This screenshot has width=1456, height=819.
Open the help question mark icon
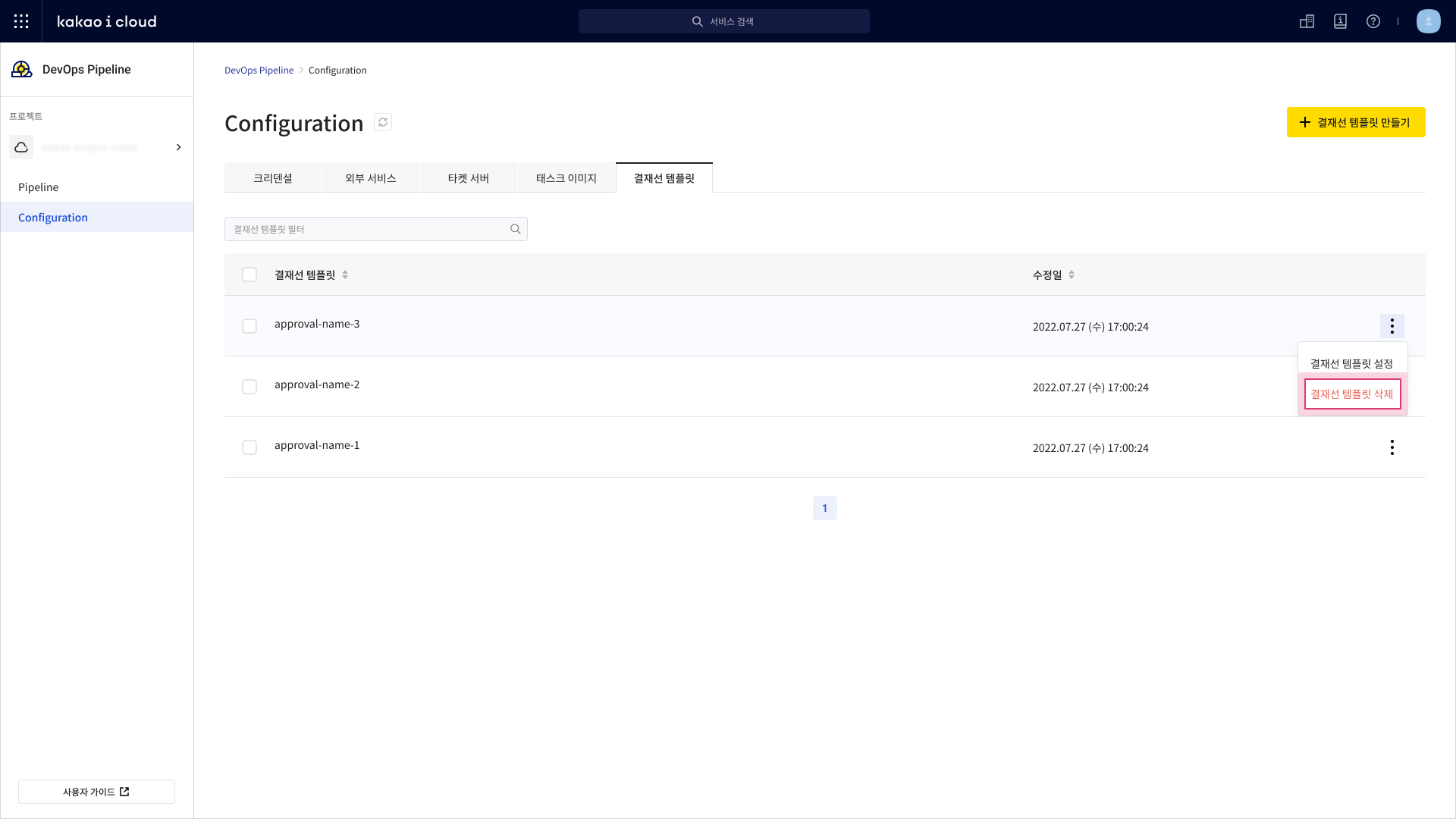[1373, 21]
